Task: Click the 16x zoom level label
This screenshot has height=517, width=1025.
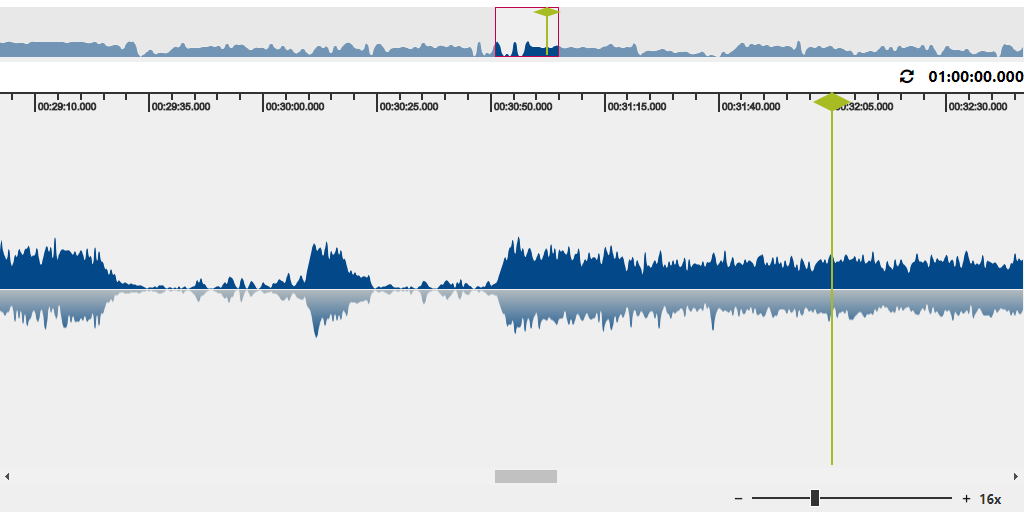Action: click(990, 498)
